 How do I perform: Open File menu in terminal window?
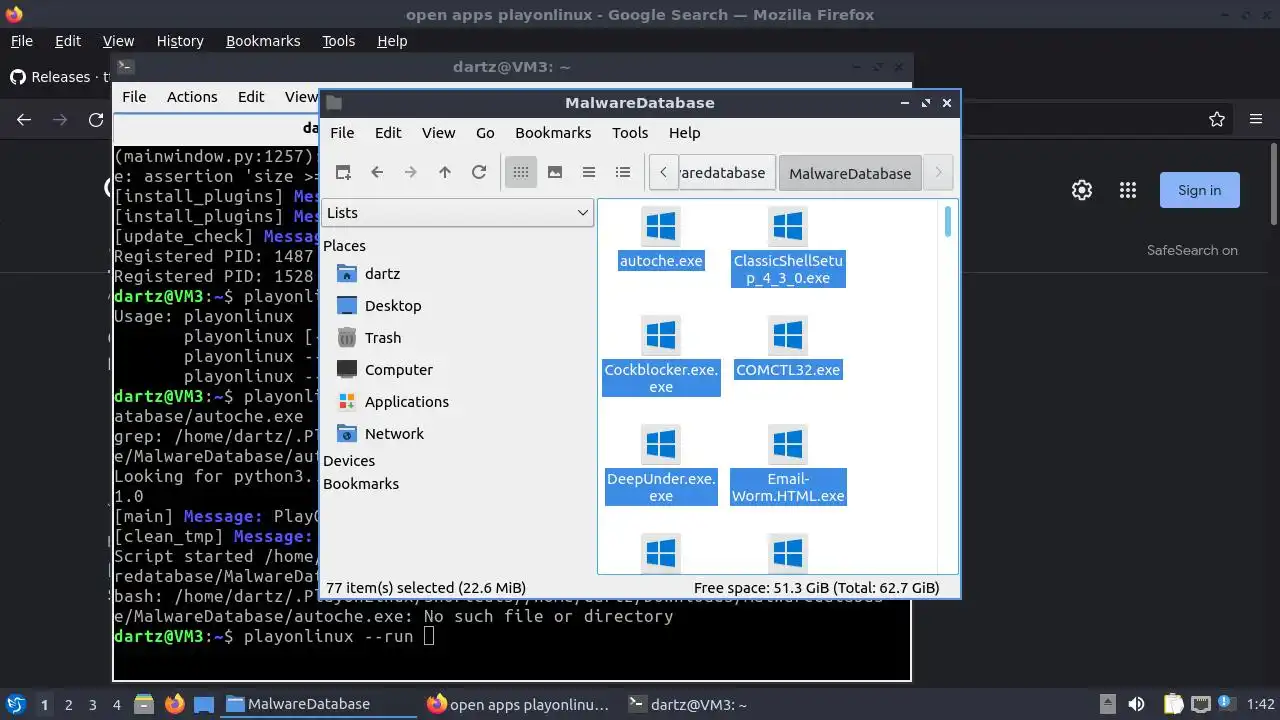(x=134, y=96)
